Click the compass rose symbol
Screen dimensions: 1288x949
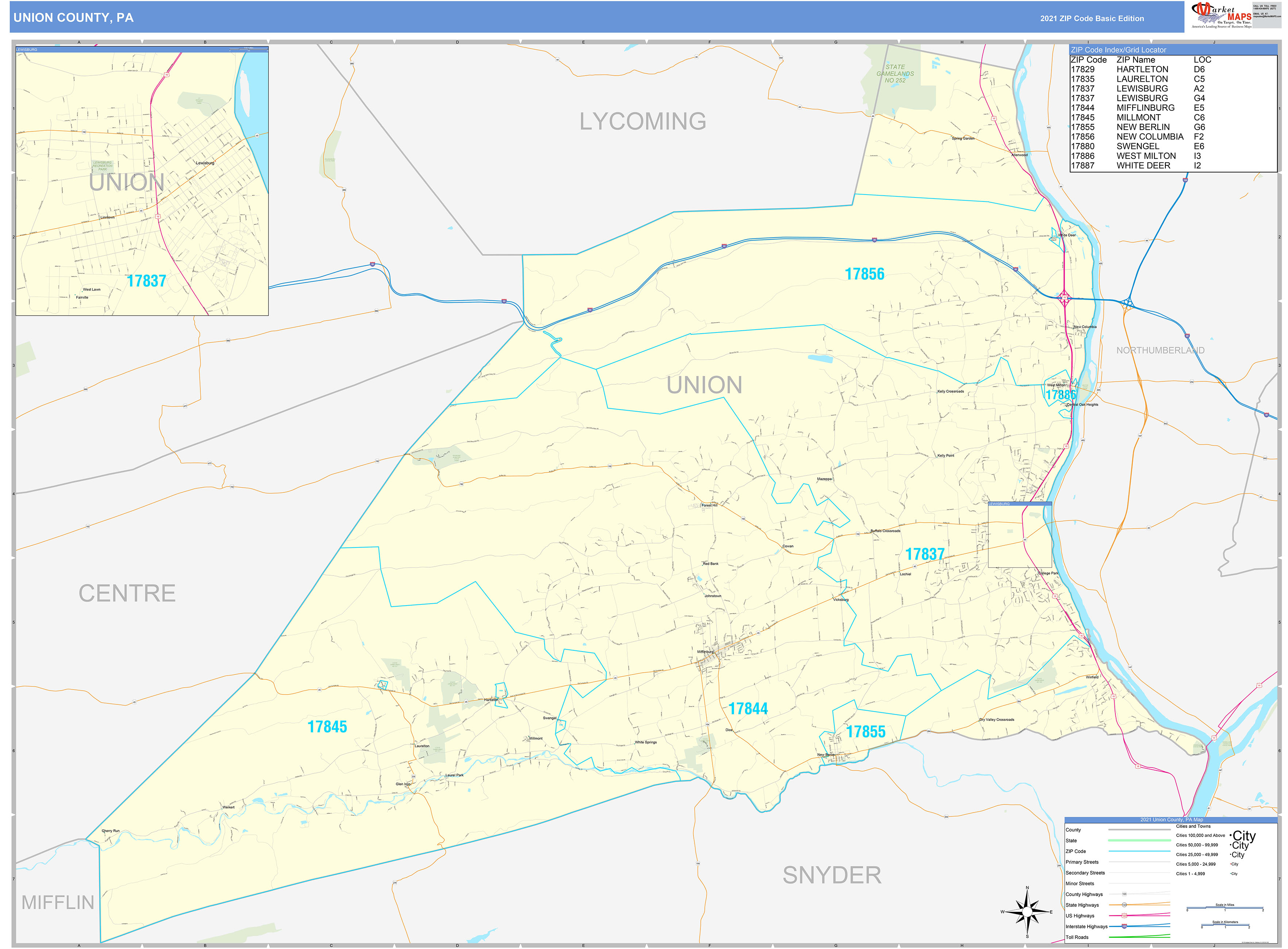coord(1027,911)
